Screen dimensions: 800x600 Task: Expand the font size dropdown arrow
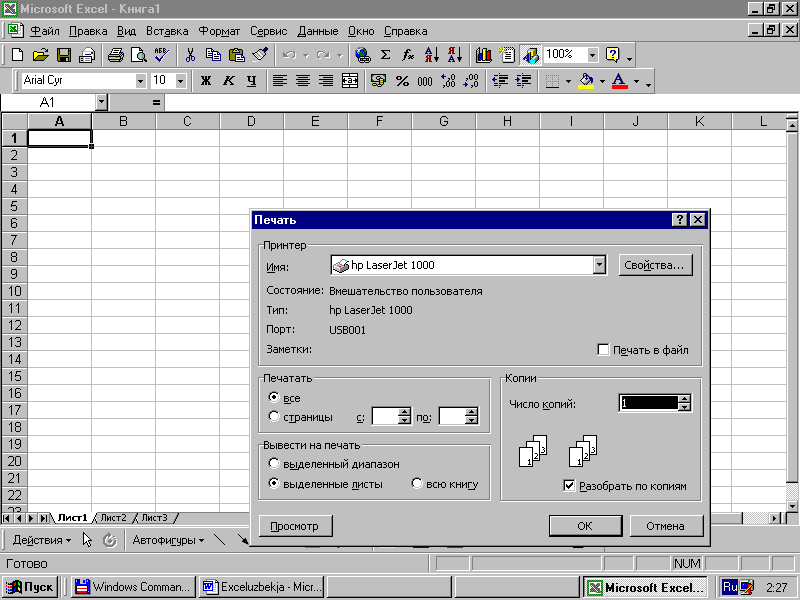[180, 81]
